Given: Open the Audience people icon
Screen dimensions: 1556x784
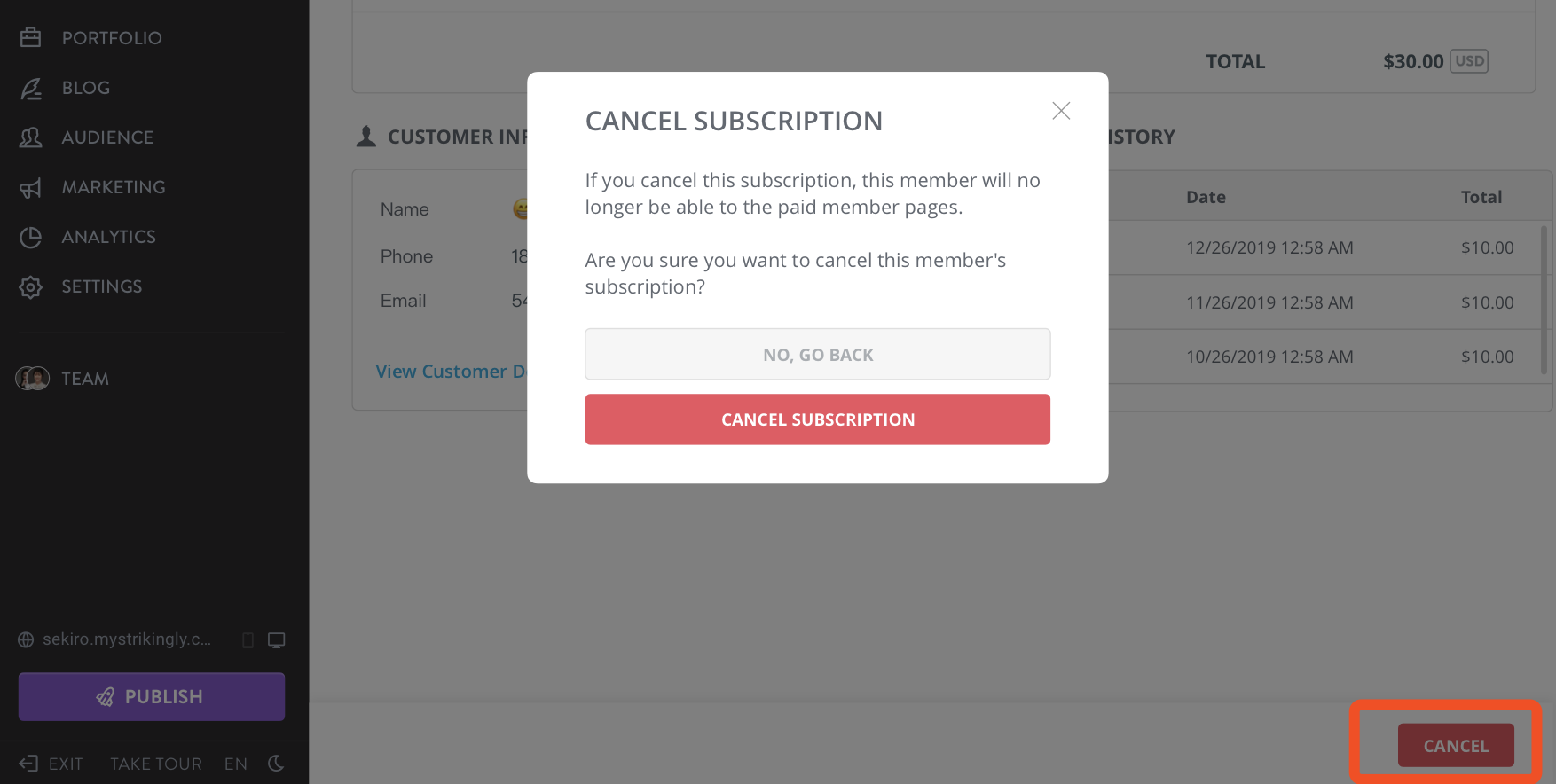Looking at the screenshot, I should (31, 137).
